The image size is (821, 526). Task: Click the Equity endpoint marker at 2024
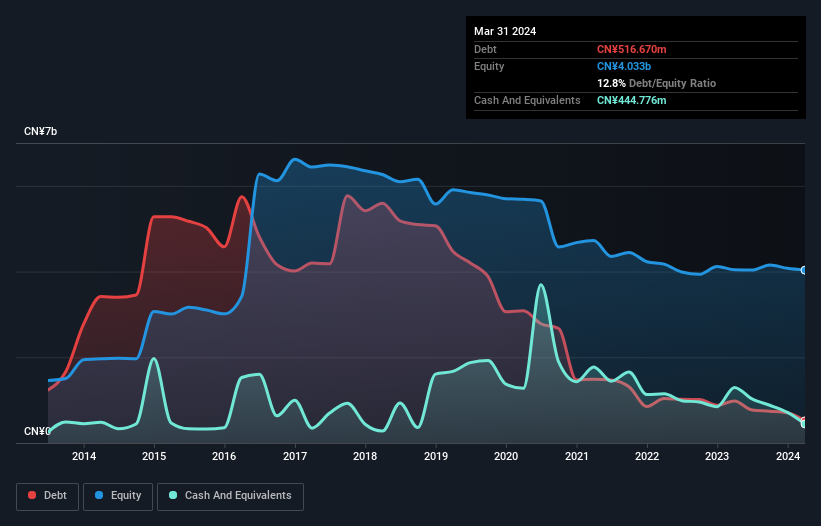804,270
